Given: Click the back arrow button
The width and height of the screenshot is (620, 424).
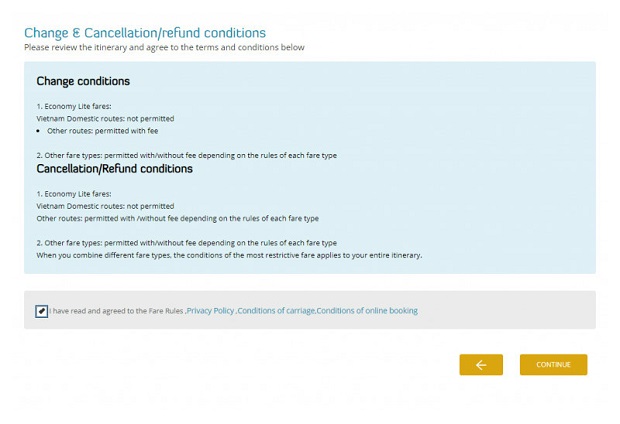Looking at the screenshot, I should [481, 365].
